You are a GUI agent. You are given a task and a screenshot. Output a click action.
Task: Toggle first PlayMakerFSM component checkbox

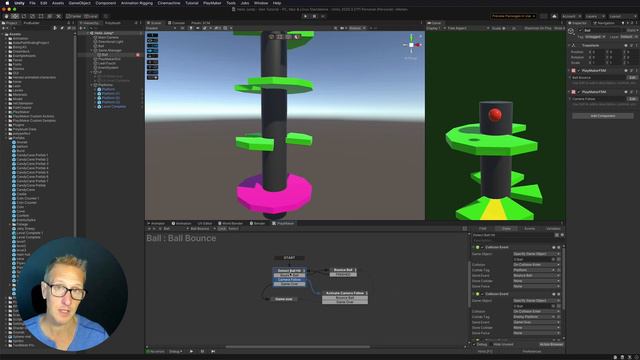[x=579, y=71]
